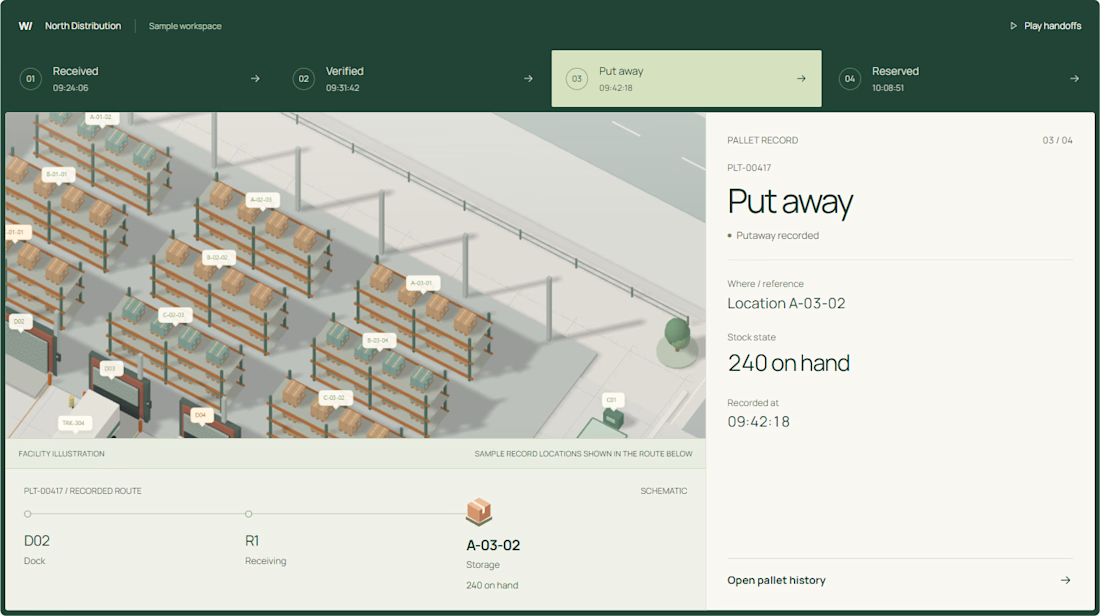The image size is (1100, 616).
Task: Click the W/ logo in the header
Action: click(x=25, y=26)
